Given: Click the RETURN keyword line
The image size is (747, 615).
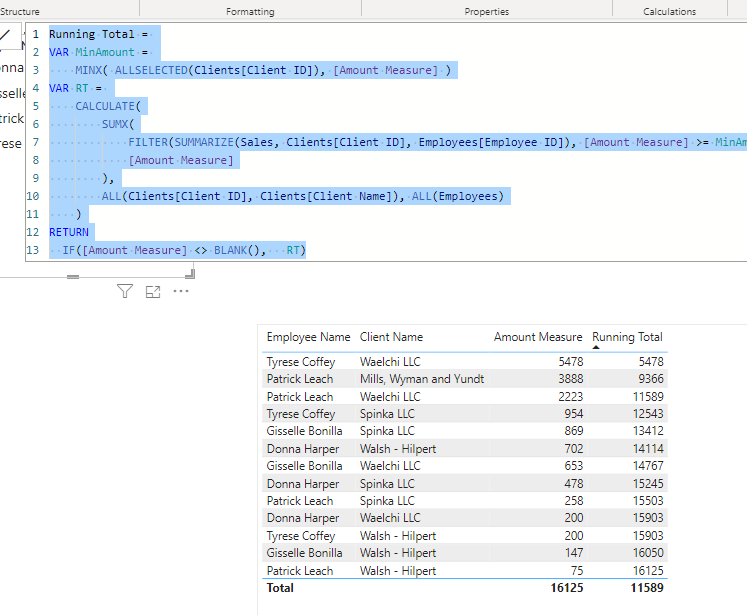Looking at the screenshot, I should tap(69, 232).
